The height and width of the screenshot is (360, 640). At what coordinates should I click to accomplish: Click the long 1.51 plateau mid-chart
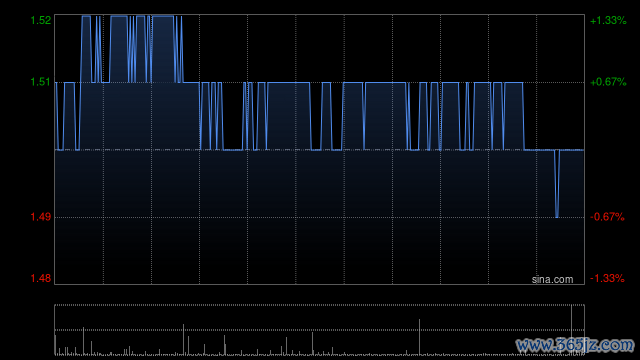pyautogui.click(x=289, y=83)
